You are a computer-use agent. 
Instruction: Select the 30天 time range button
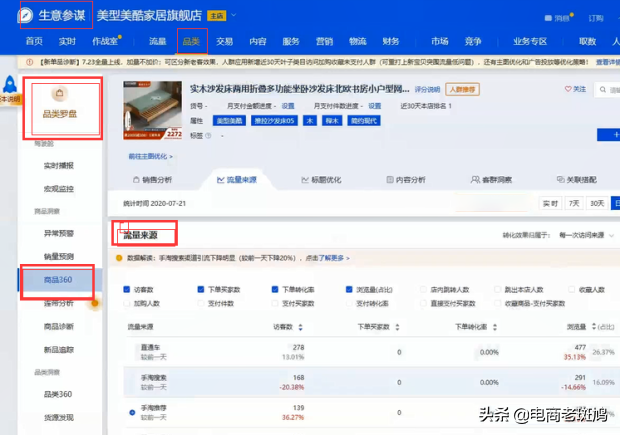tap(597, 203)
